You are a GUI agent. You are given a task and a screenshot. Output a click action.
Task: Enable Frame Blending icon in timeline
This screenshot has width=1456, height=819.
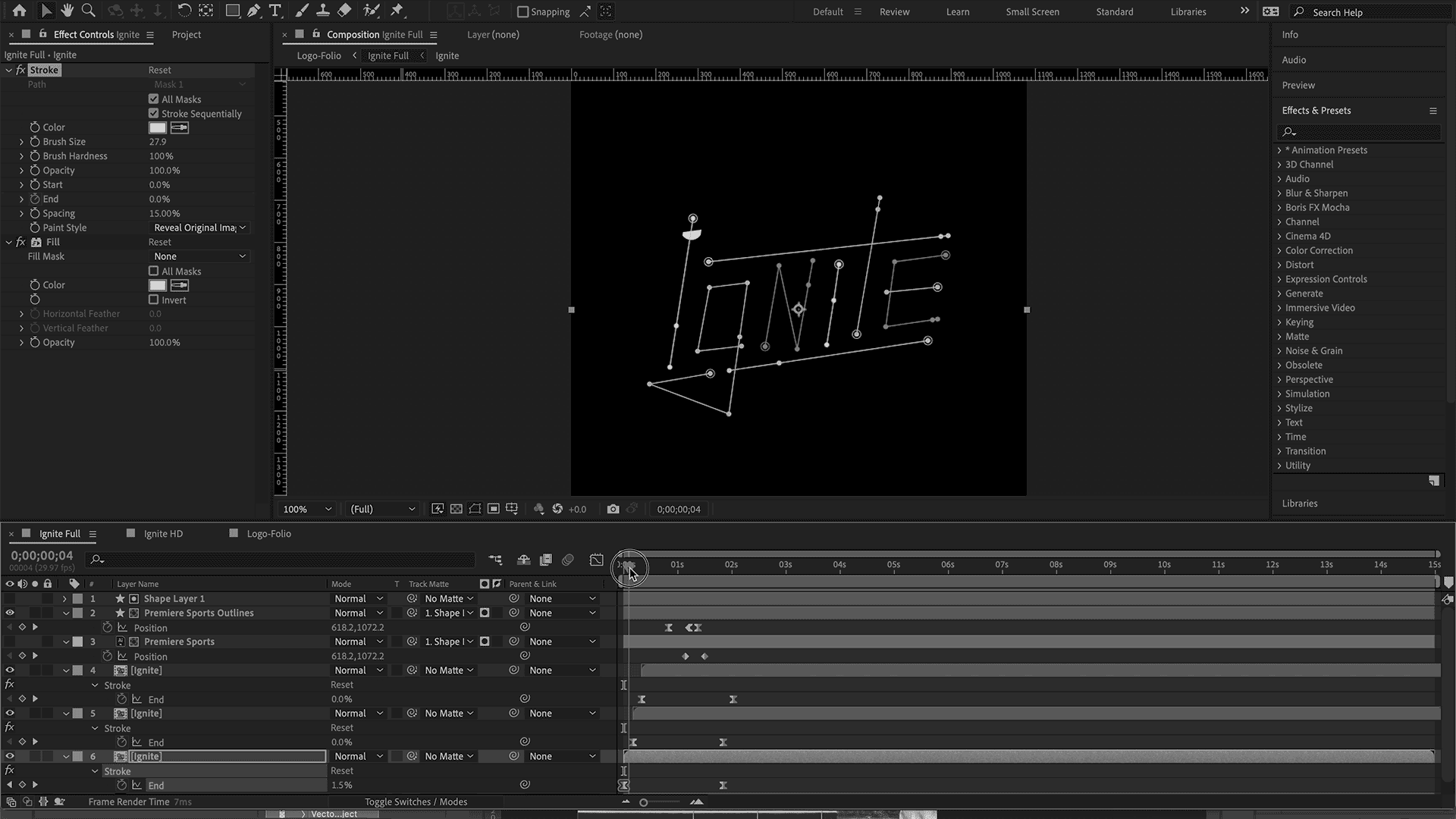click(545, 560)
